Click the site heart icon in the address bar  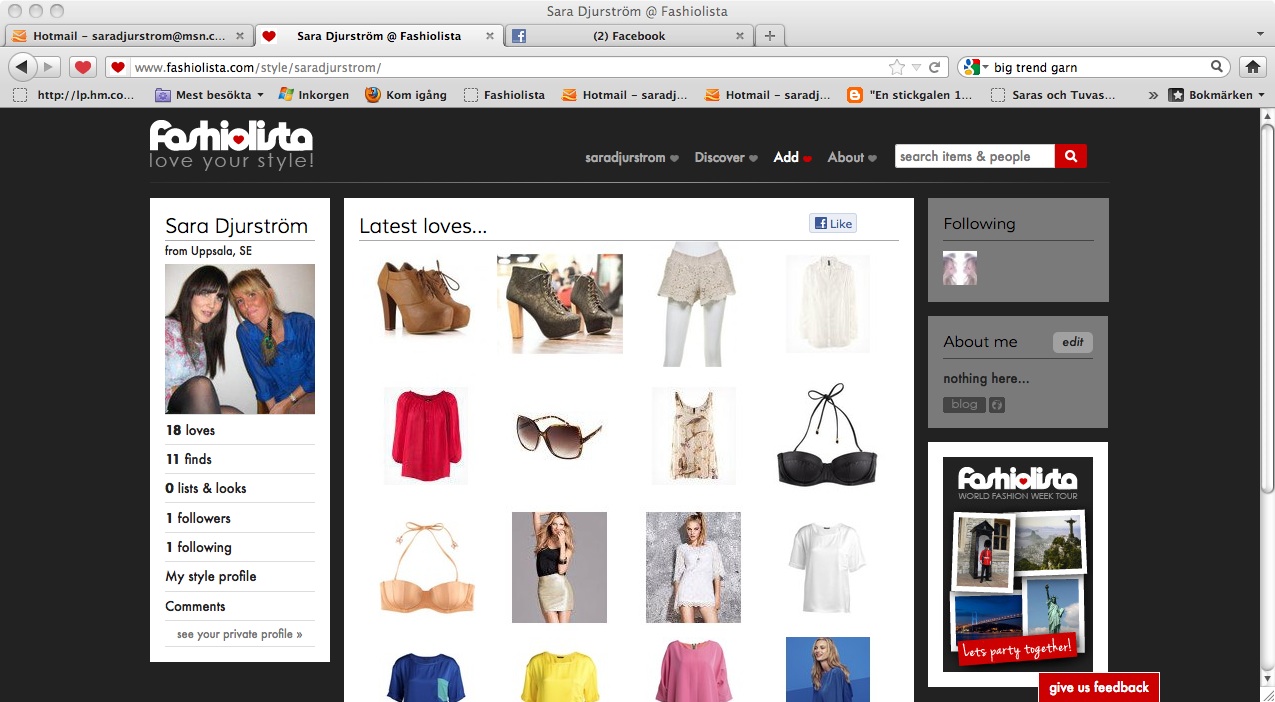point(118,67)
